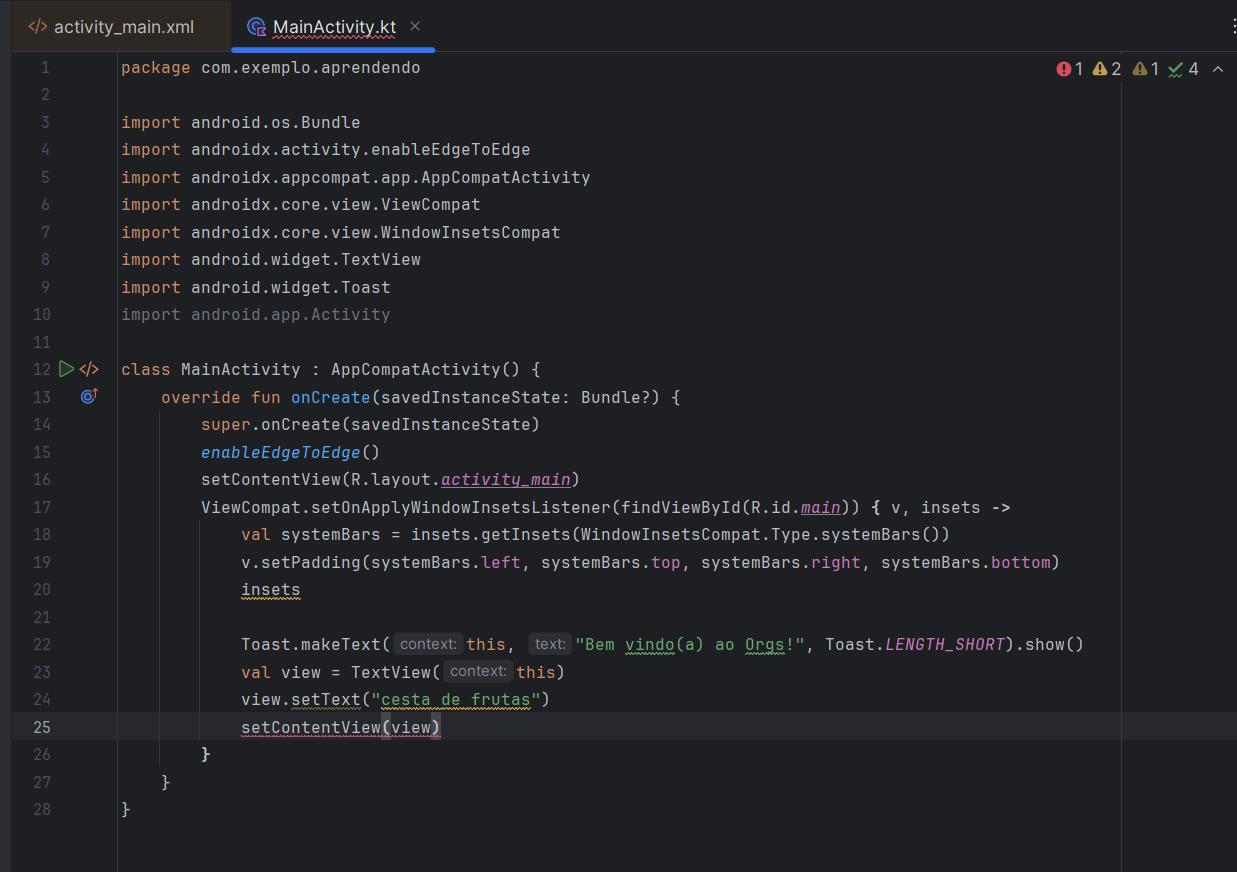Click the Kotlin file icon on MainActivity.kt tab

point(256,27)
